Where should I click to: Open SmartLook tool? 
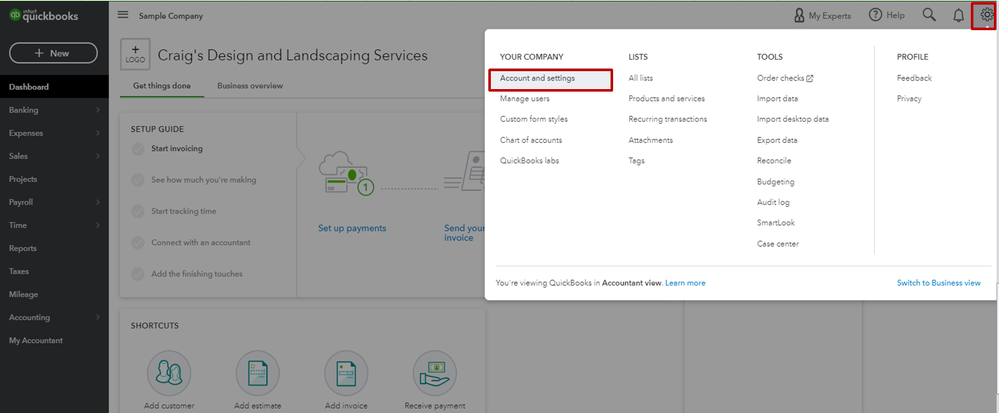(x=775, y=223)
